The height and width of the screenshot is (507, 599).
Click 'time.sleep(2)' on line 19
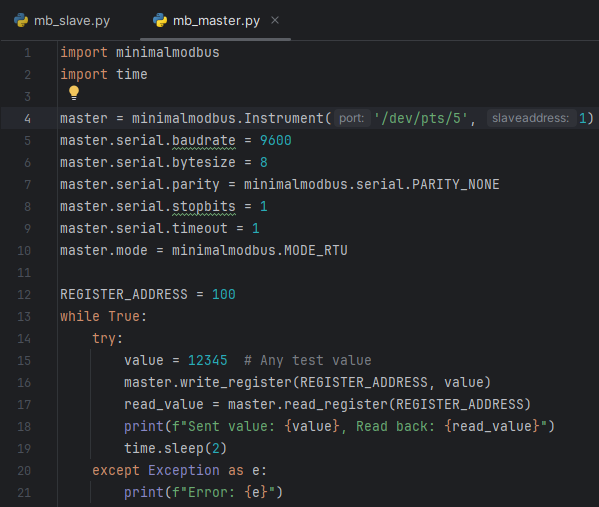175,449
